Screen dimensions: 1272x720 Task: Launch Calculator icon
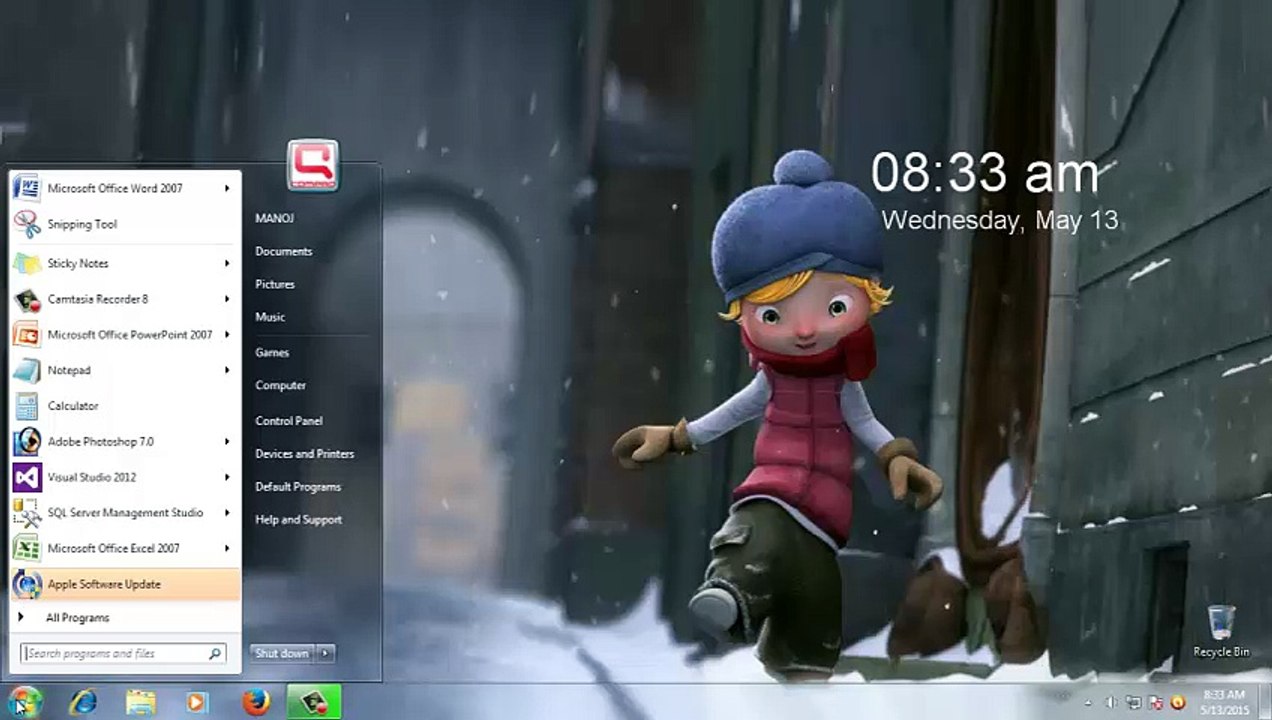point(27,406)
